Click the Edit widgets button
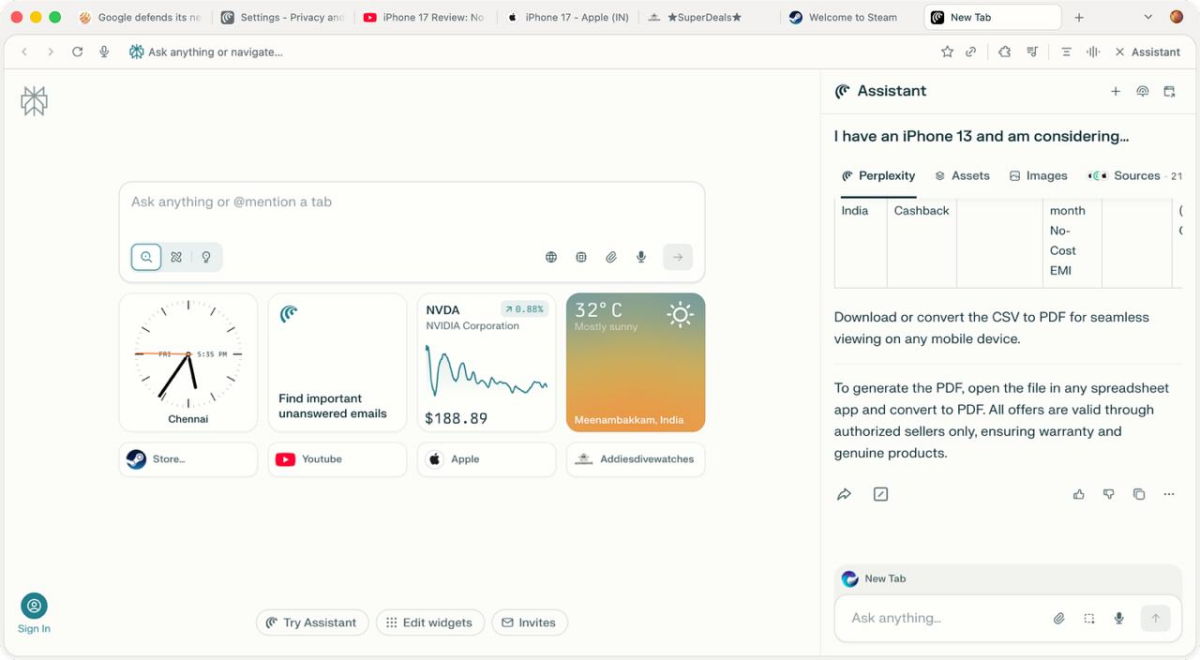Screen dimensions: 1200x660 pyautogui.click(x=430, y=622)
